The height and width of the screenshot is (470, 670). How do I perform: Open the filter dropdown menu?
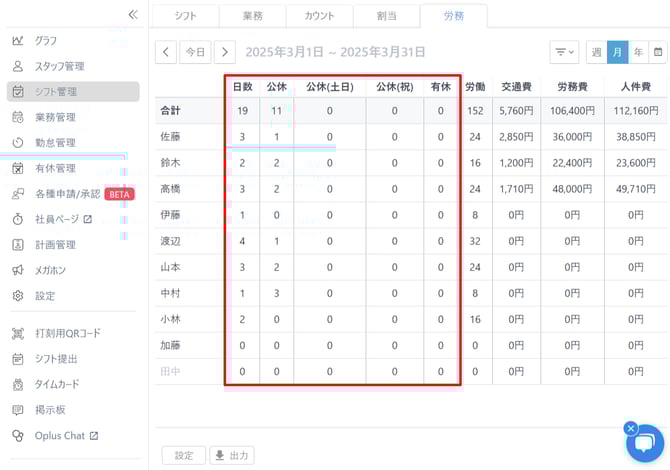pos(564,52)
